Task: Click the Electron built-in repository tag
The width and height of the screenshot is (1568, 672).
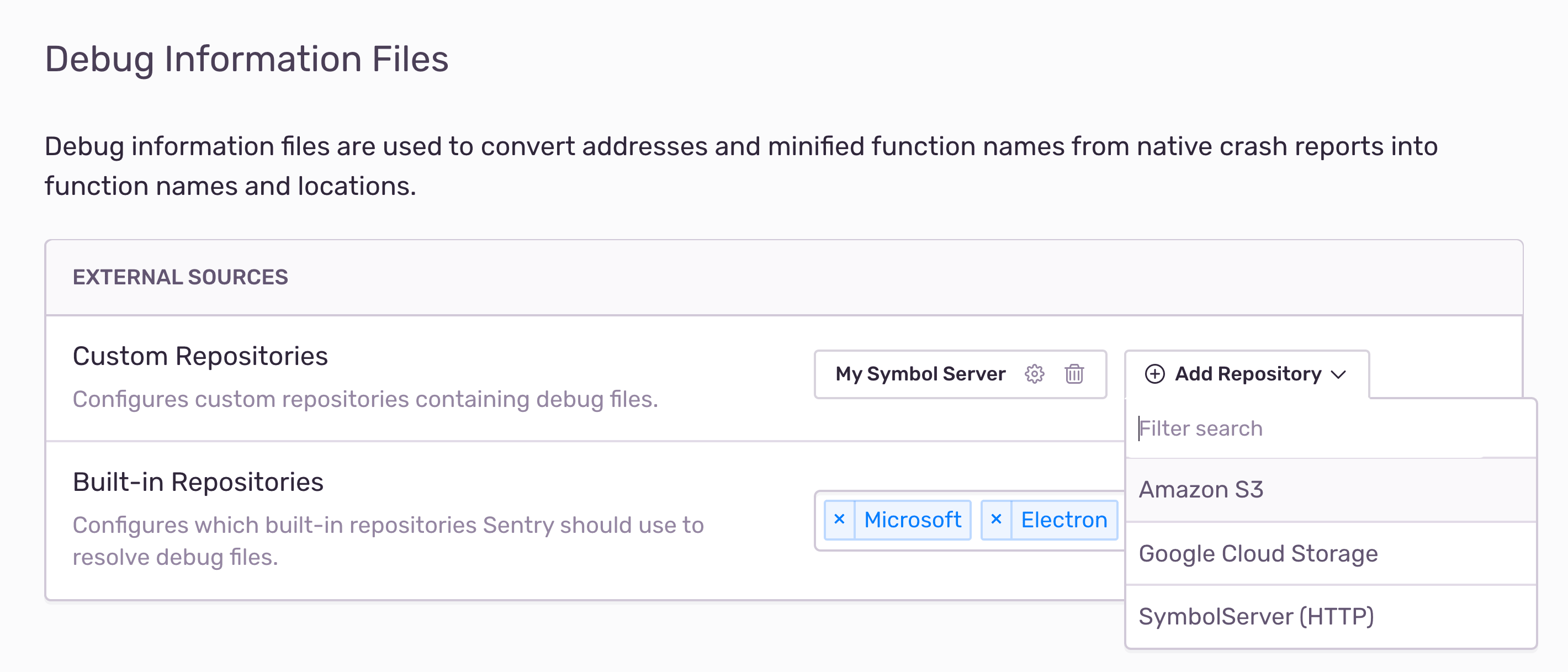Action: 1064,520
